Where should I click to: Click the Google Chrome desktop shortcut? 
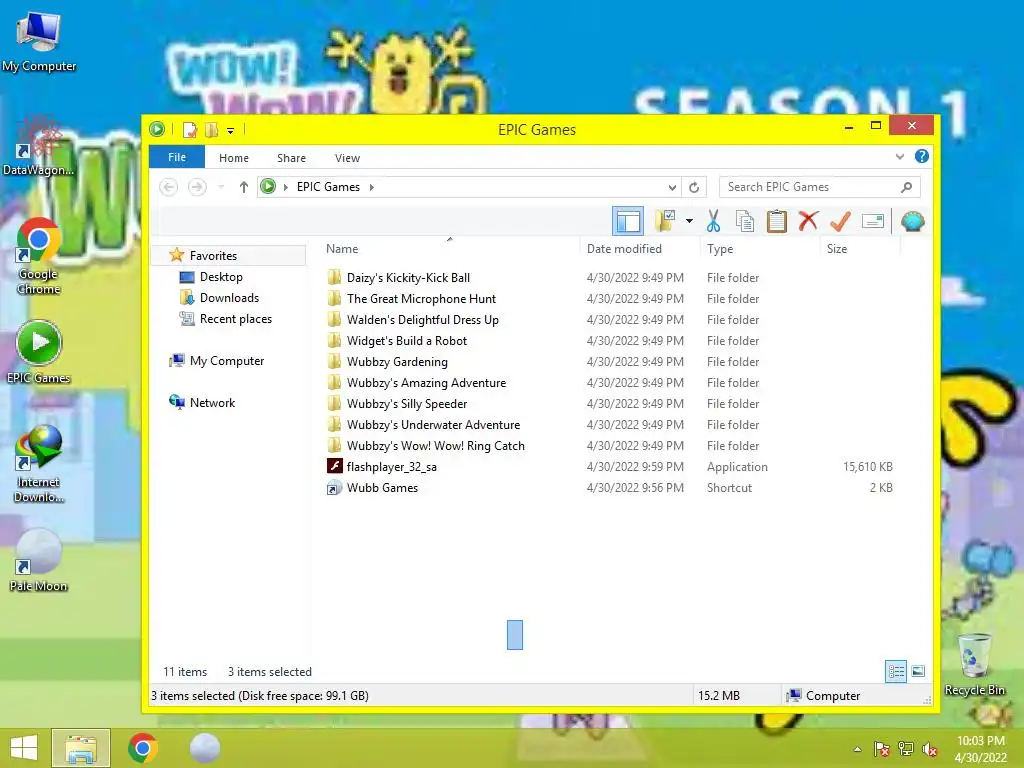pos(39,257)
